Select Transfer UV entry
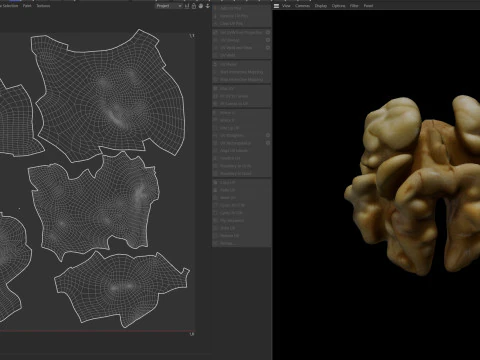Viewport: 480px width, 360px height. coord(242,158)
